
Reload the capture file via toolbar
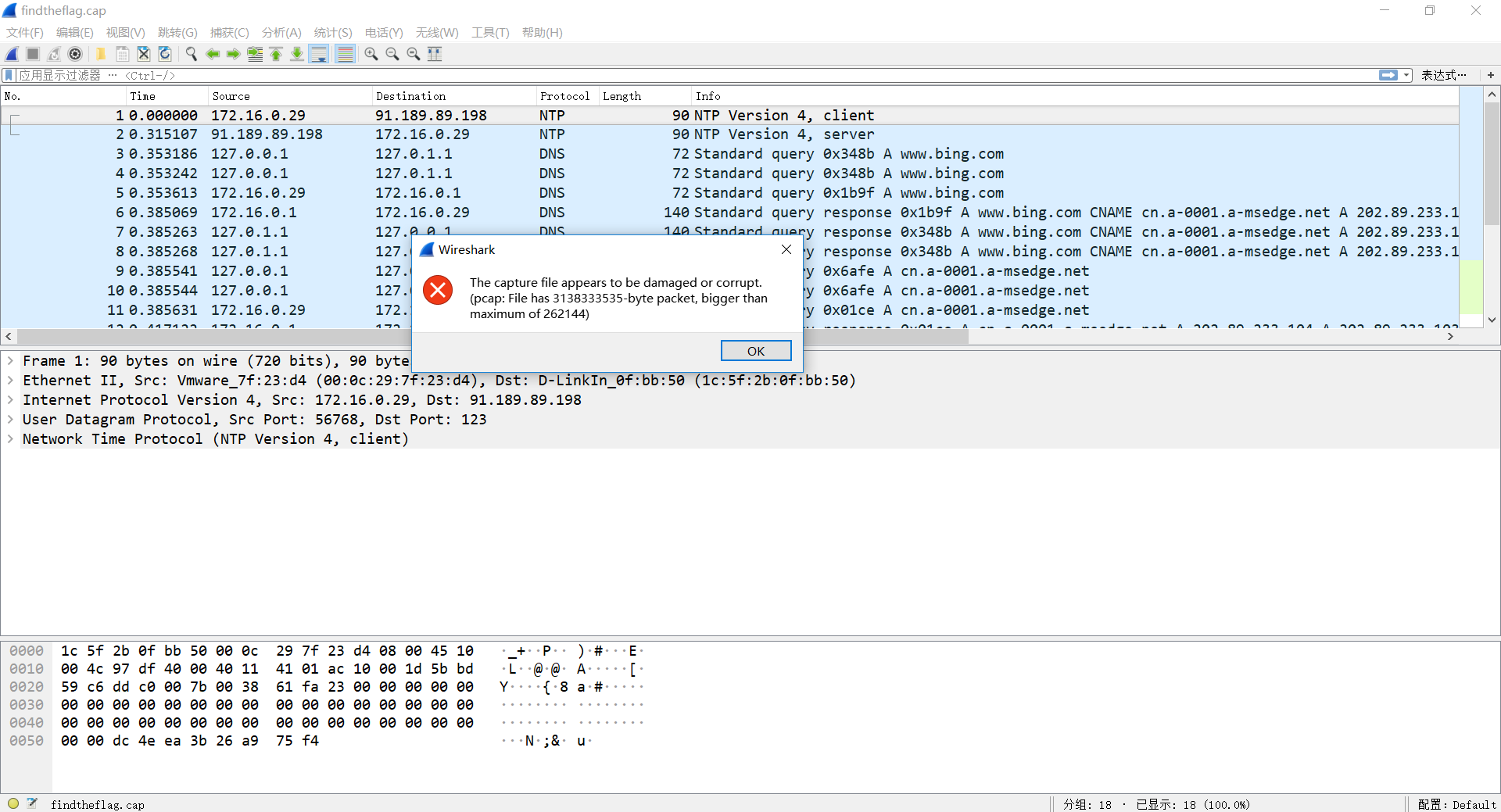coord(165,54)
